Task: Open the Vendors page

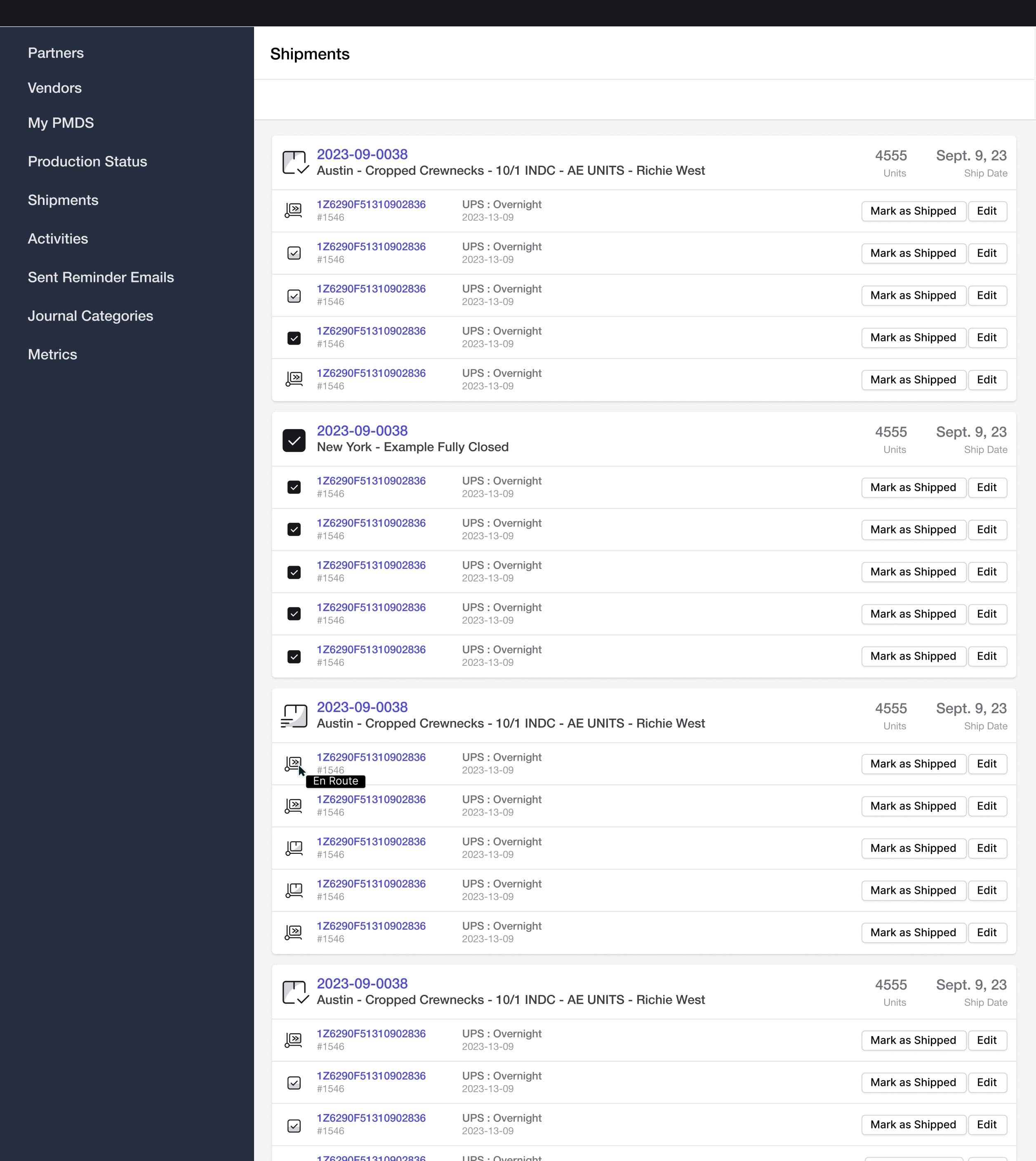Action: click(x=54, y=88)
